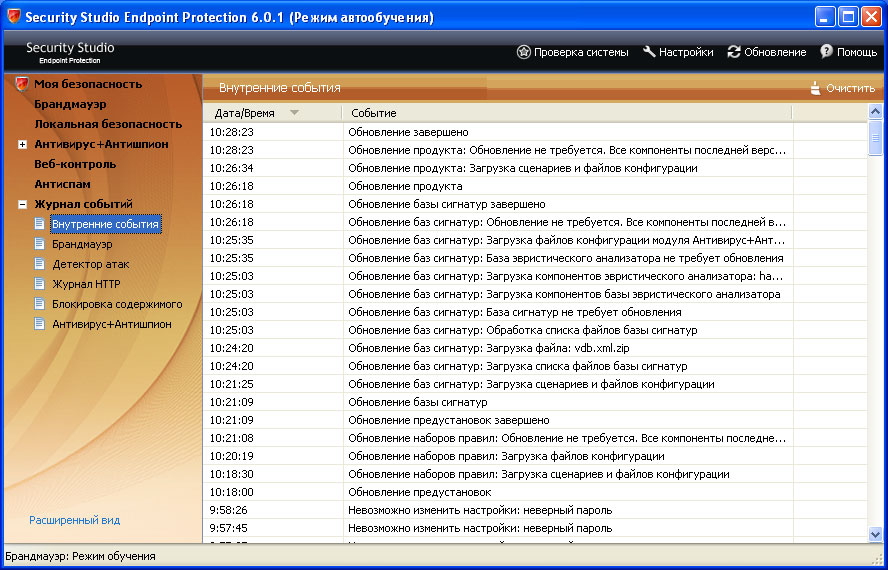Click the Настройки wrench icon
The height and width of the screenshot is (570, 888).
(x=649, y=52)
